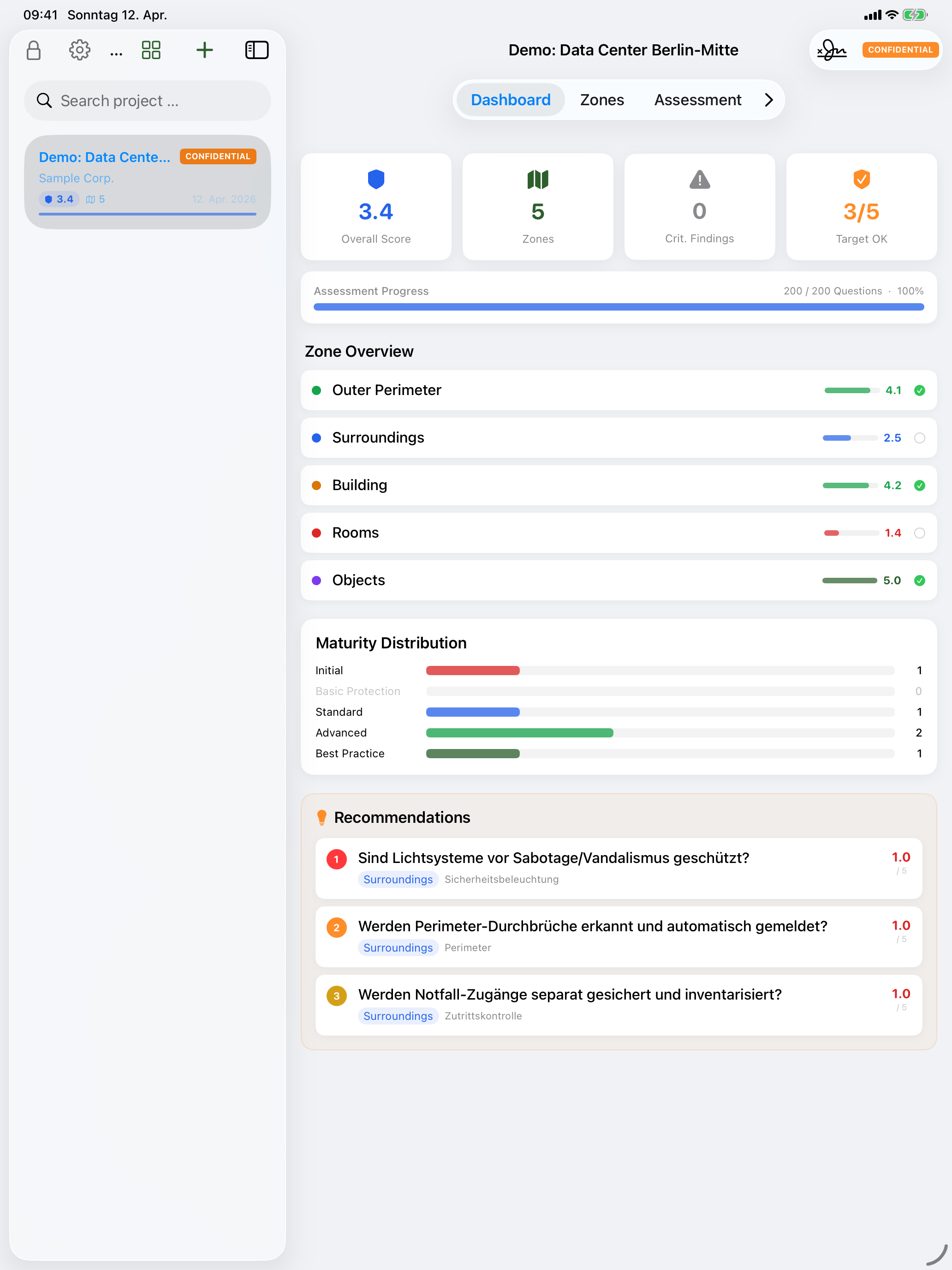Select the grid view icon
Image resolution: width=952 pixels, height=1270 pixels.
click(x=151, y=50)
